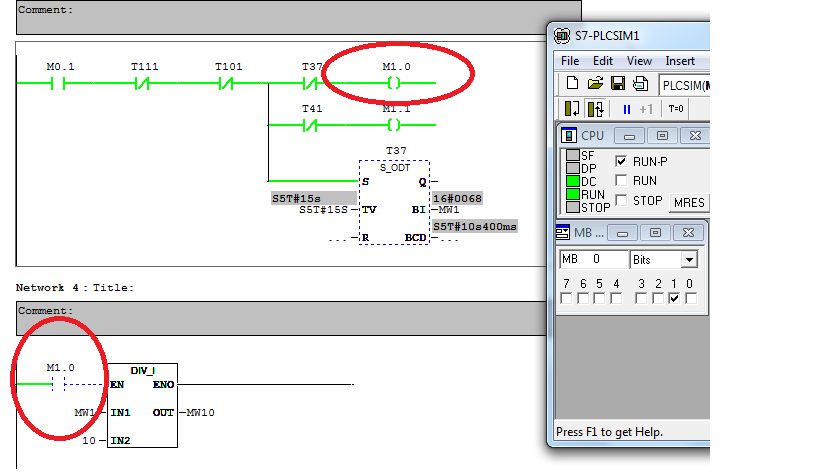Image resolution: width=816 pixels, height=473 pixels.
Task: Open the File menu in S7-PLCSIM
Action: (570, 61)
